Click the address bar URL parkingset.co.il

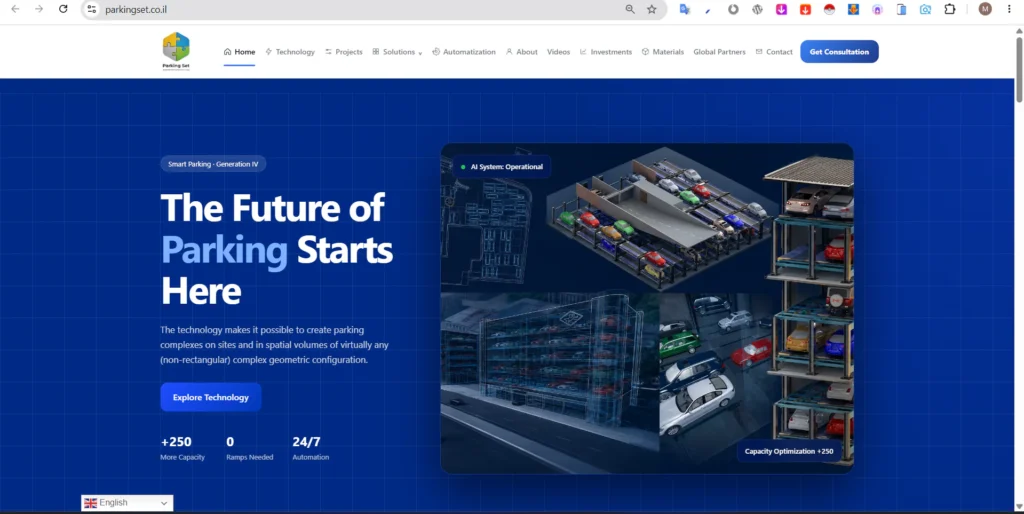(x=136, y=9)
